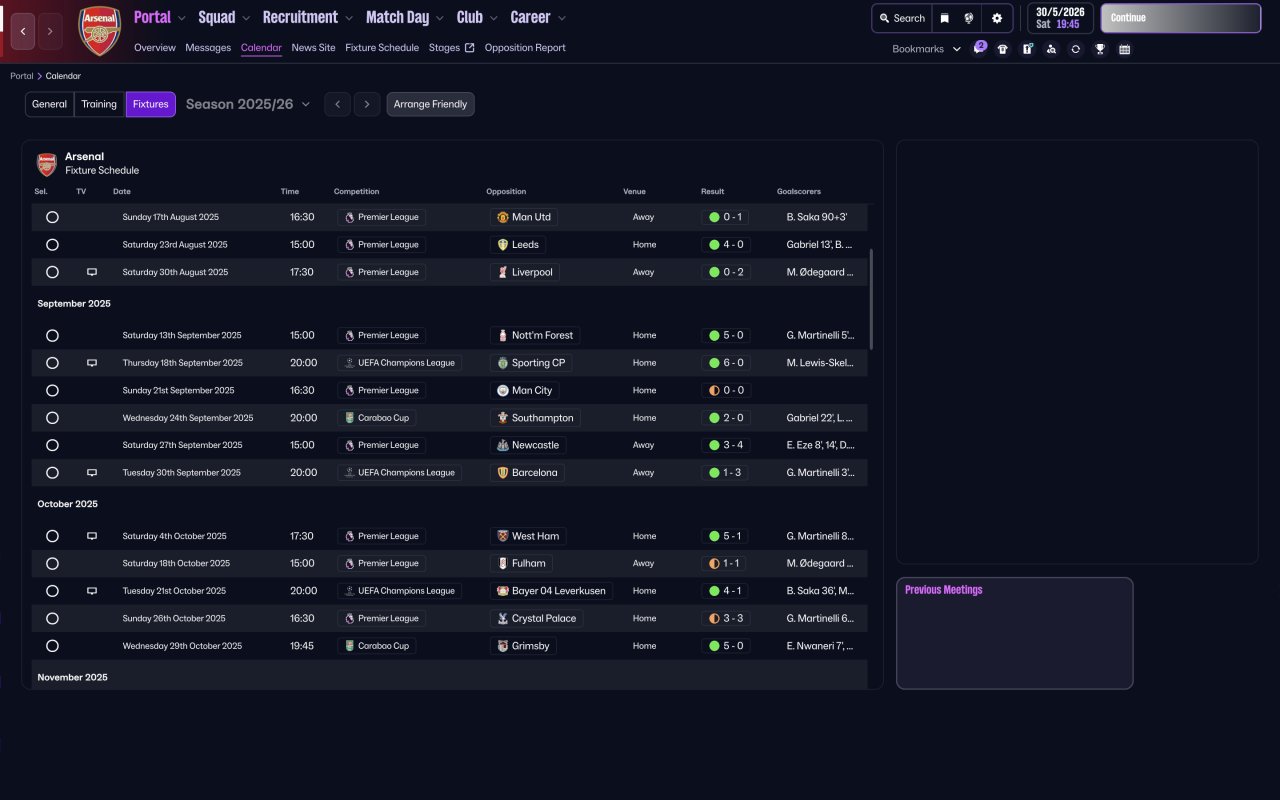Switch to the Training calendar tab
1280x800 pixels.
point(99,104)
